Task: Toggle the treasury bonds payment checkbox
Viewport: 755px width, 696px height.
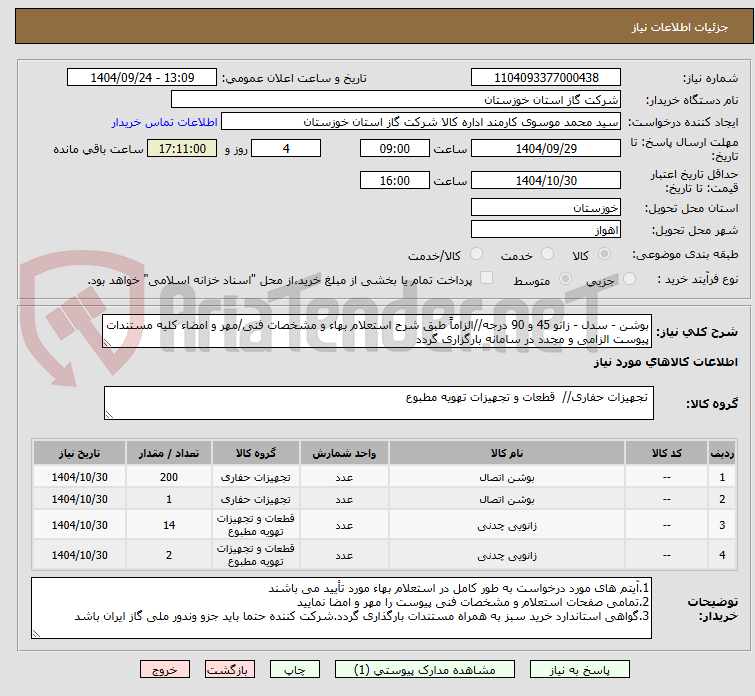Action: (x=486, y=280)
